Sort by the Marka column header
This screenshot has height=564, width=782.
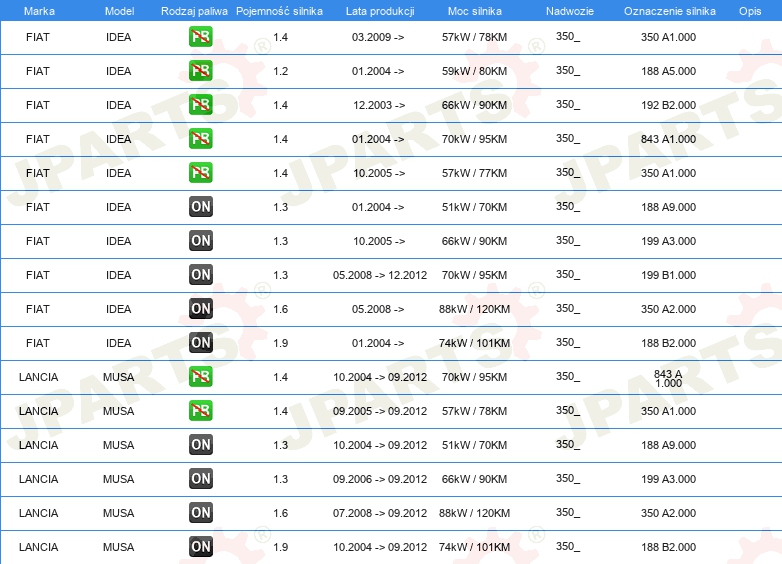click(x=39, y=11)
